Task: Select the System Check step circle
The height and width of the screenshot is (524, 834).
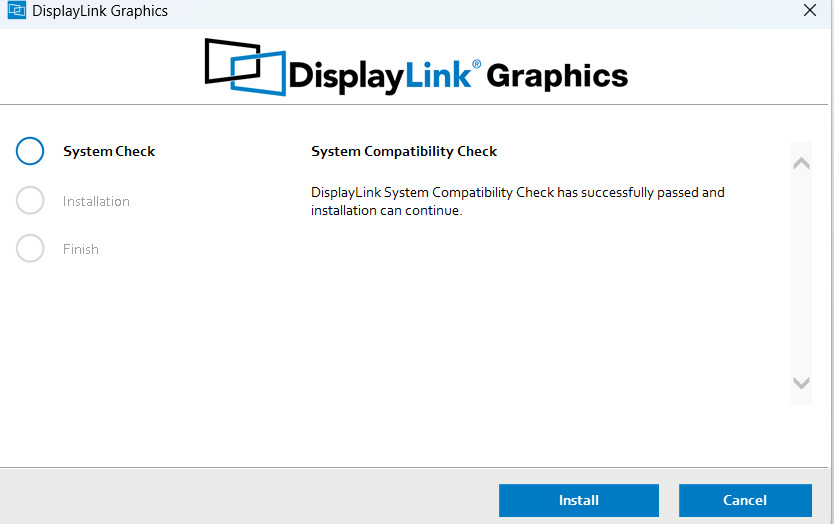Action: coord(30,151)
